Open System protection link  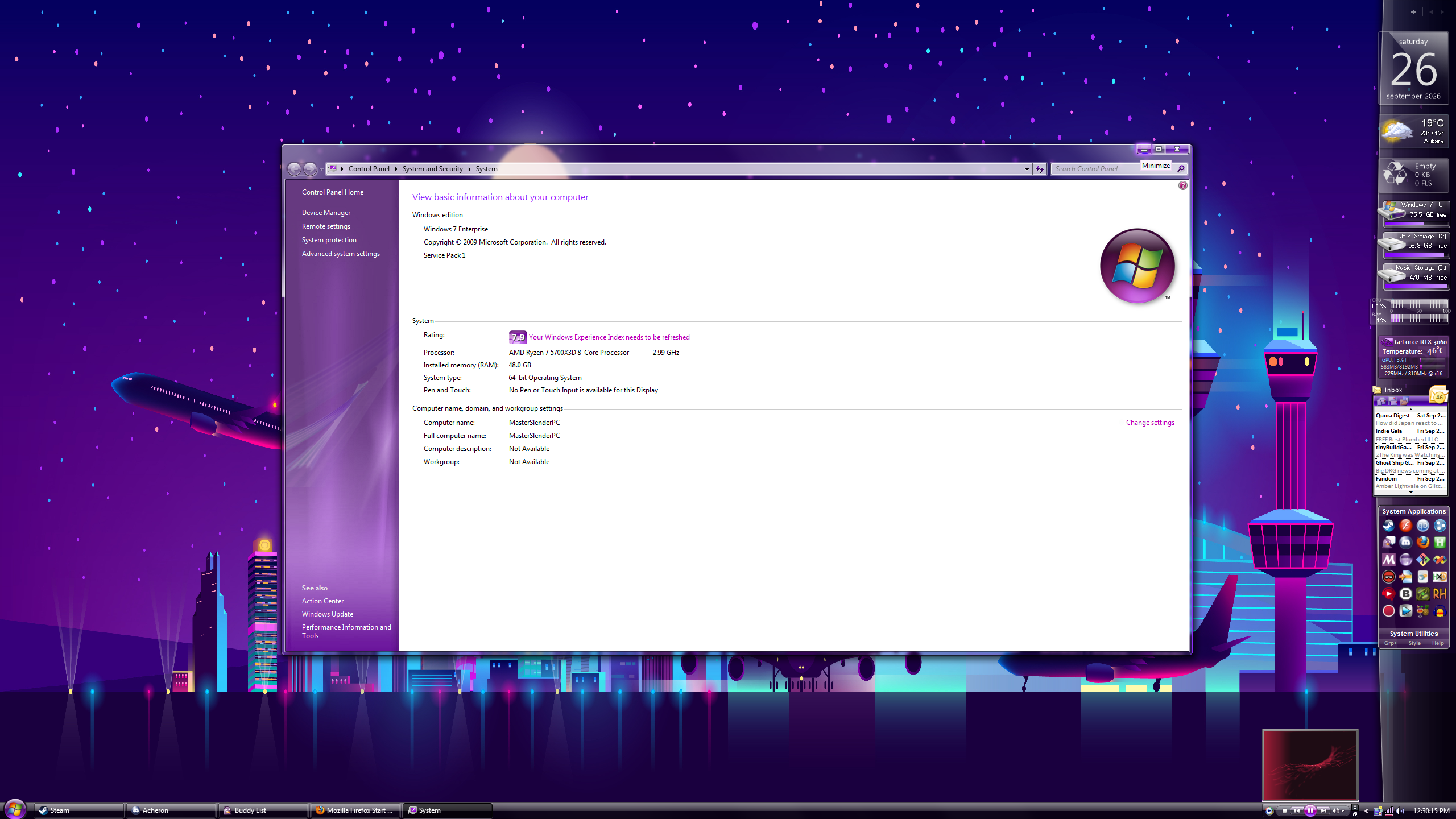tap(329, 240)
